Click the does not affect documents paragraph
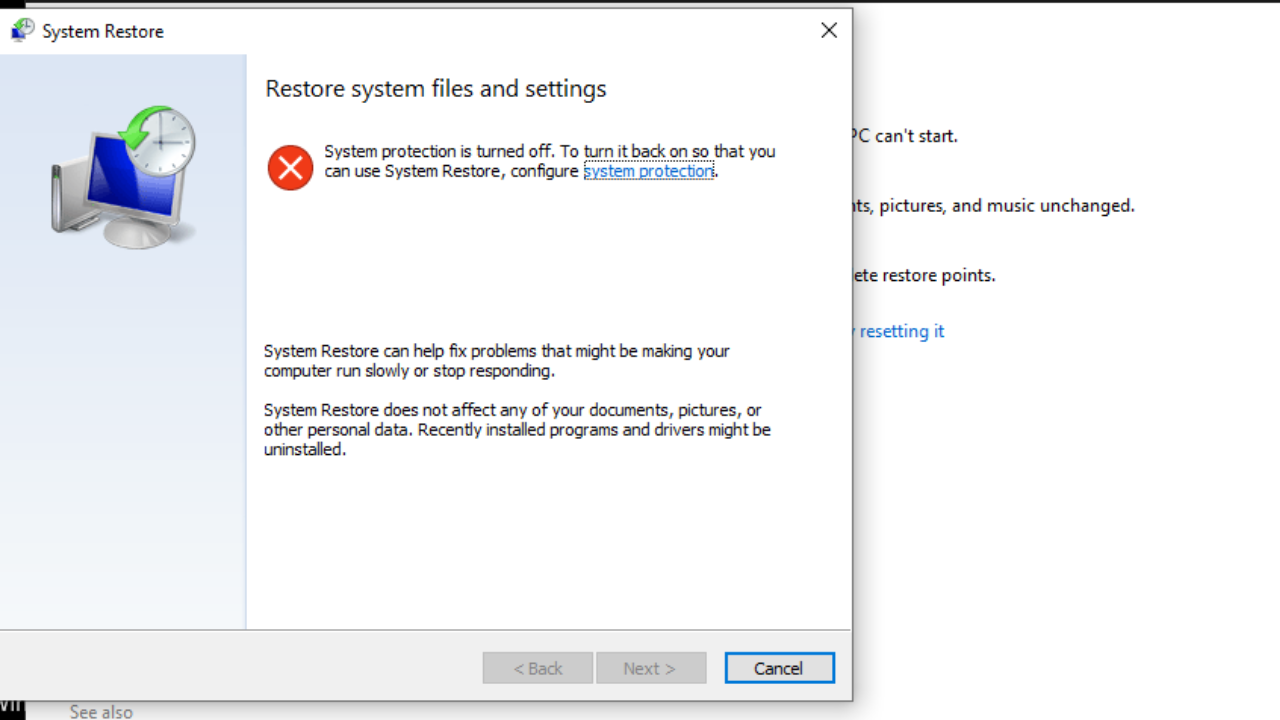Image resolution: width=1280 pixels, height=720 pixels. (x=517, y=430)
